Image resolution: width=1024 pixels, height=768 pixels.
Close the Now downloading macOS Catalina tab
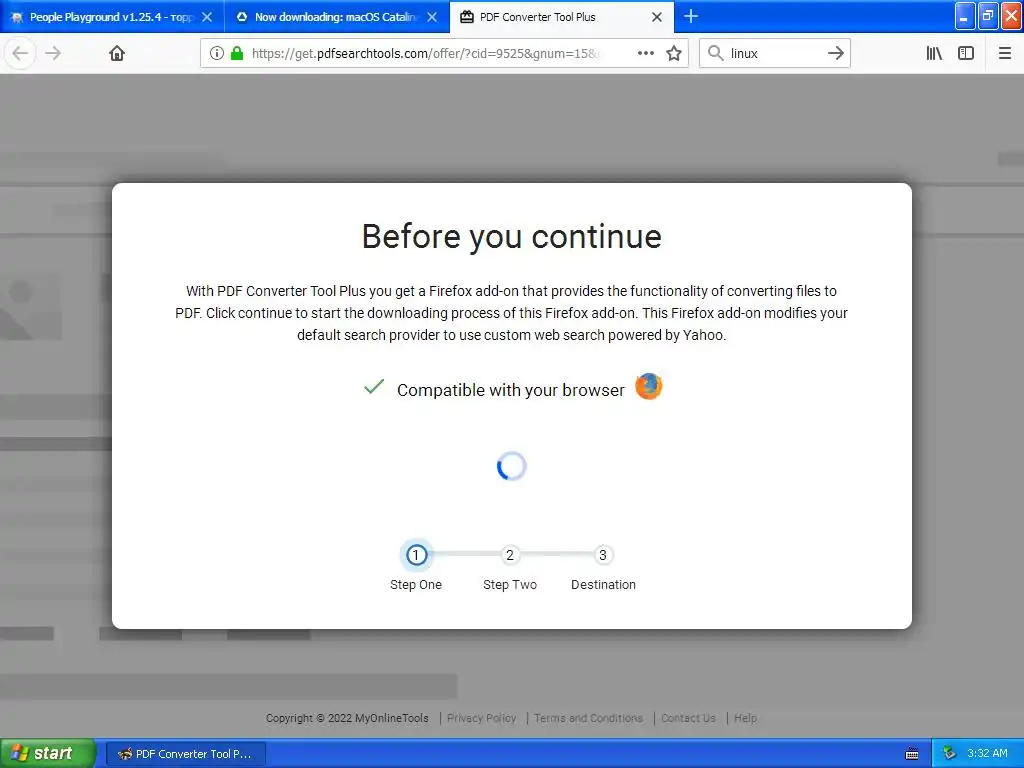432,17
